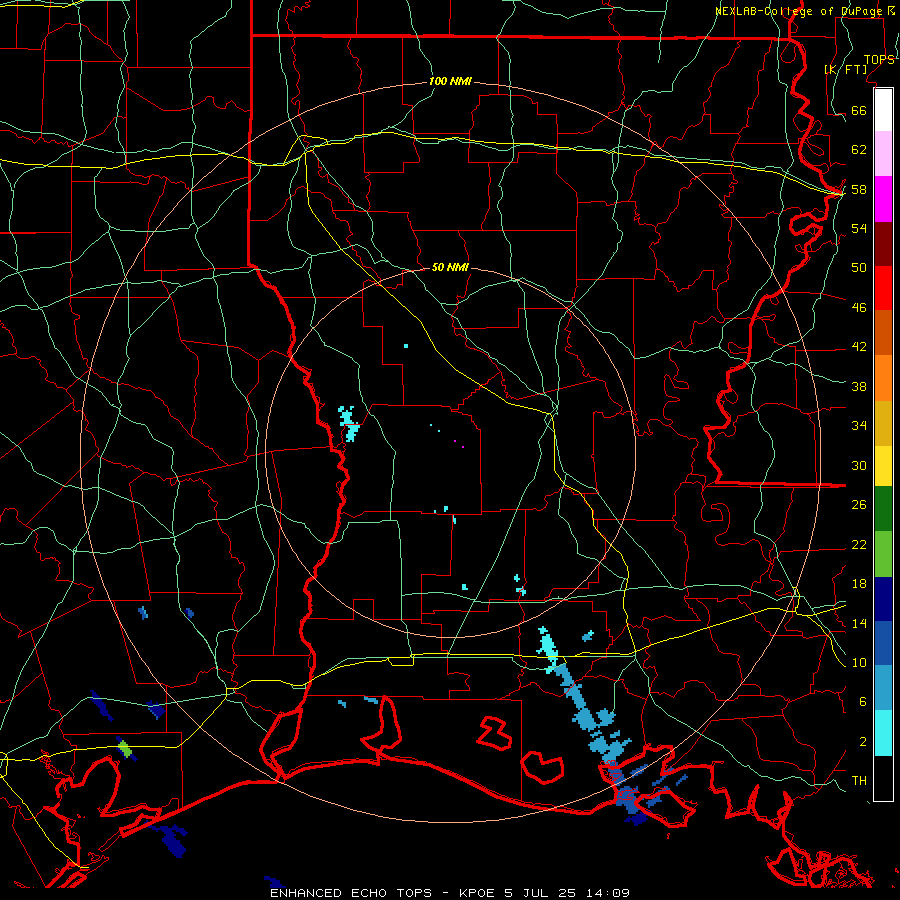The height and width of the screenshot is (900, 900).
Task: Click the '100 NMI' range ring label
Action: click(x=450, y=81)
